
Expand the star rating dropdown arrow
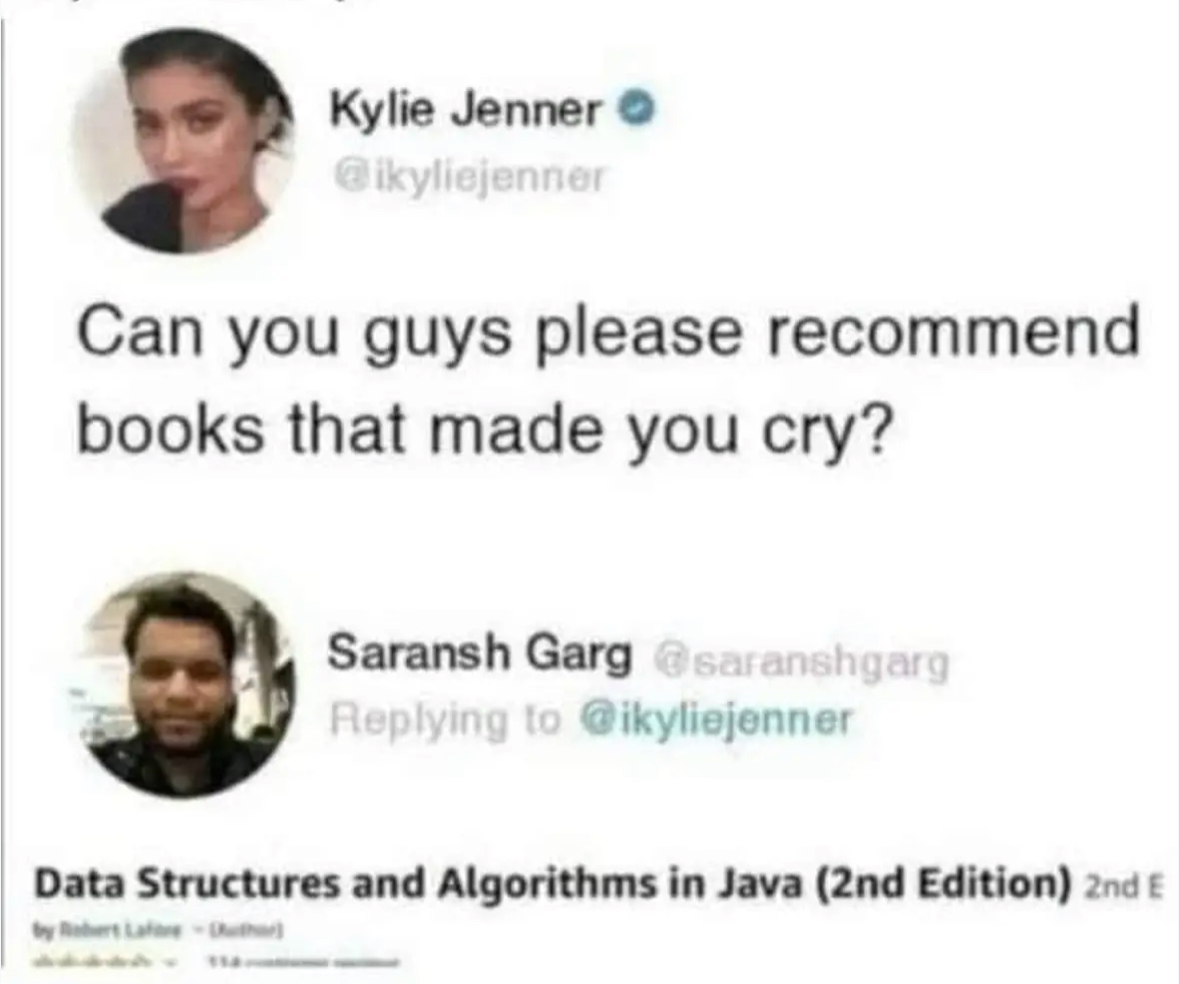click(168, 961)
